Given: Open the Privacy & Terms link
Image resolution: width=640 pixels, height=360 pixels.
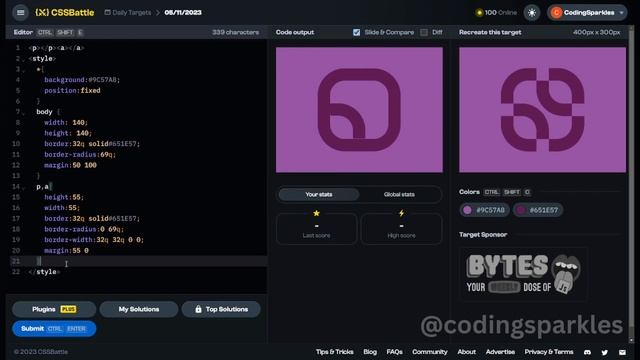Looking at the screenshot, I should pyautogui.click(x=549, y=352).
